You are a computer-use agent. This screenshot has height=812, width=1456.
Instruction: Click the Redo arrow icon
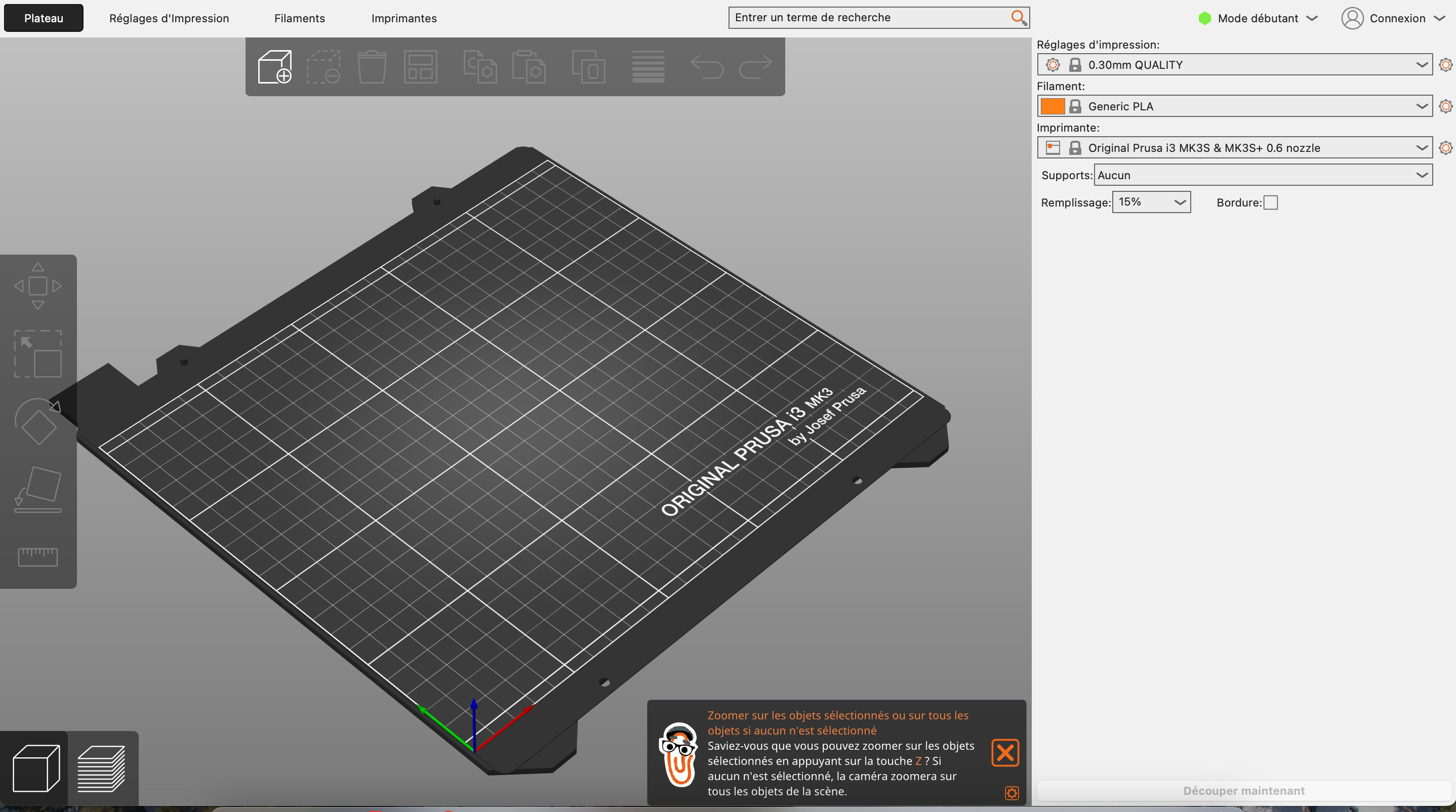click(x=756, y=67)
